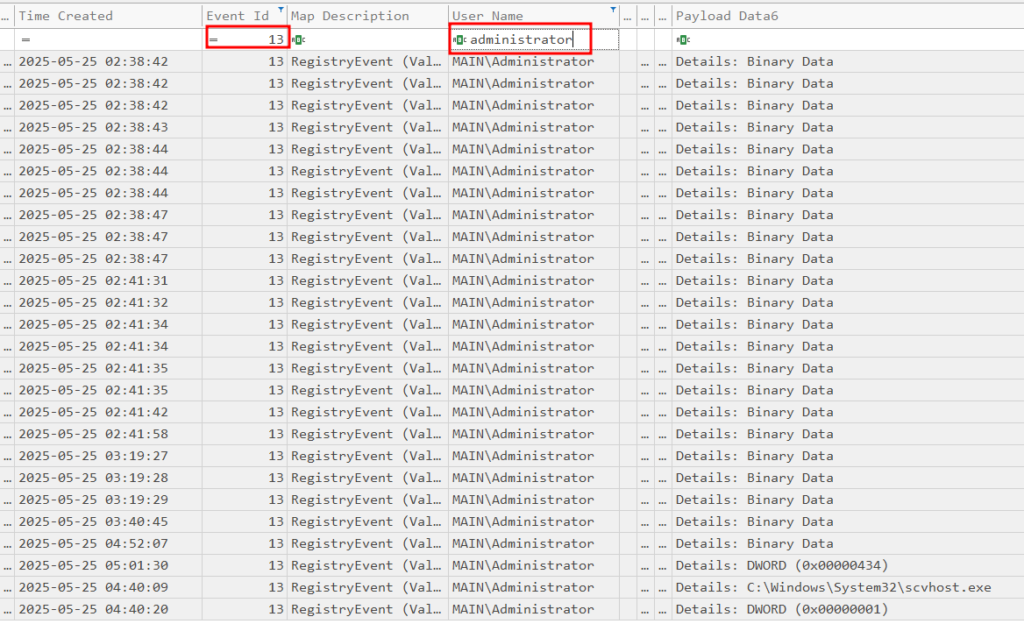Click the Event Id column filter funnel icon
The width and height of the screenshot is (1024, 624).
[279, 10]
